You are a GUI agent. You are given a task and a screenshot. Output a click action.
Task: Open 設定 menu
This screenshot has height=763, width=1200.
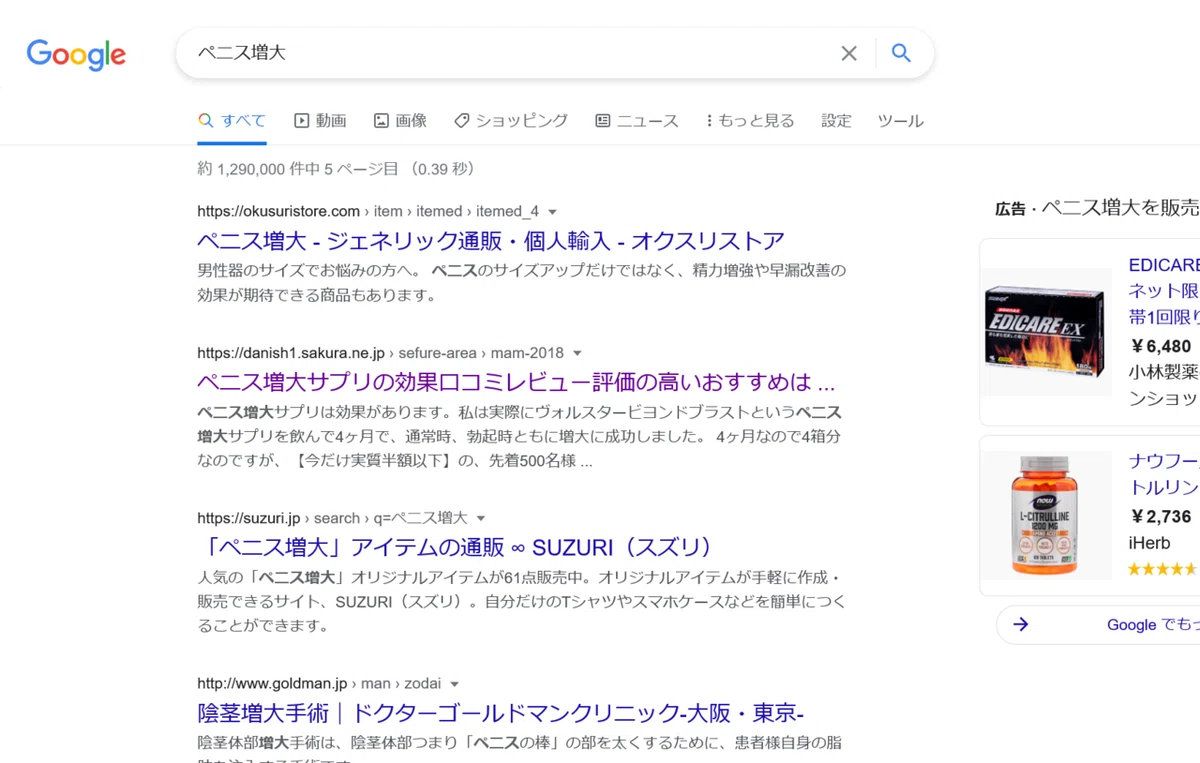tap(836, 121)
